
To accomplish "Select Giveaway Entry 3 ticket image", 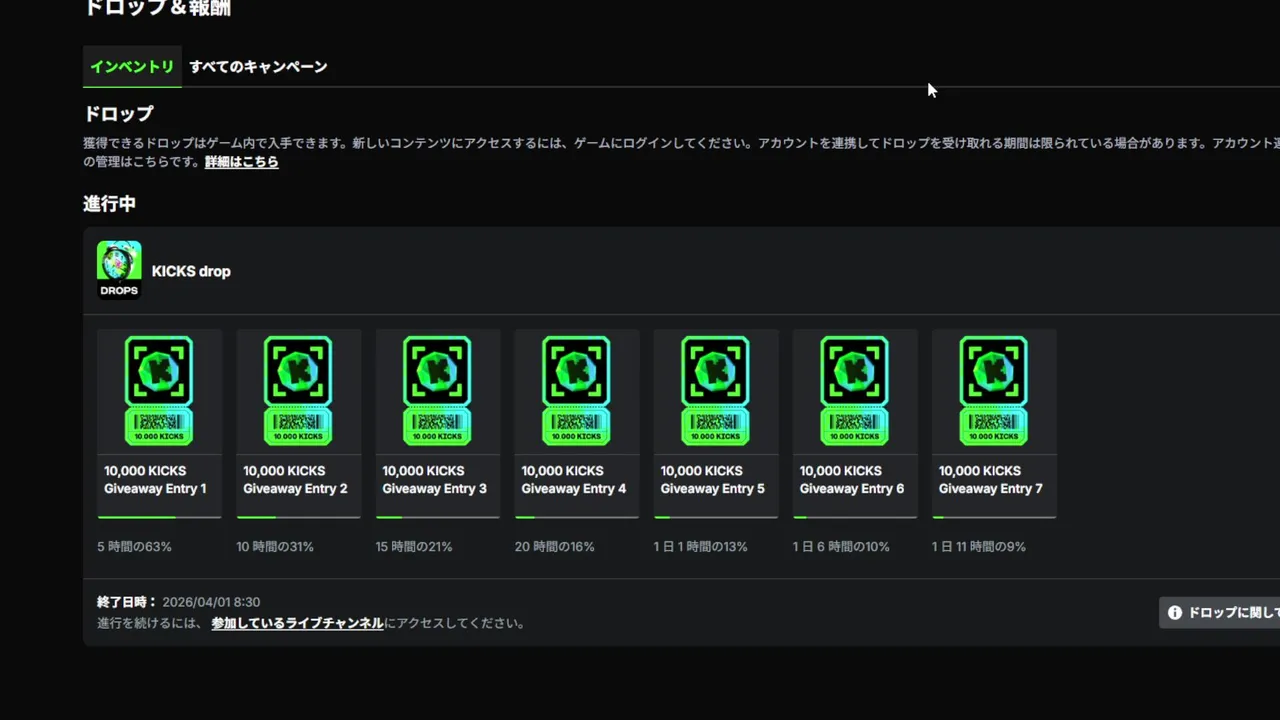I will (437, 391).
